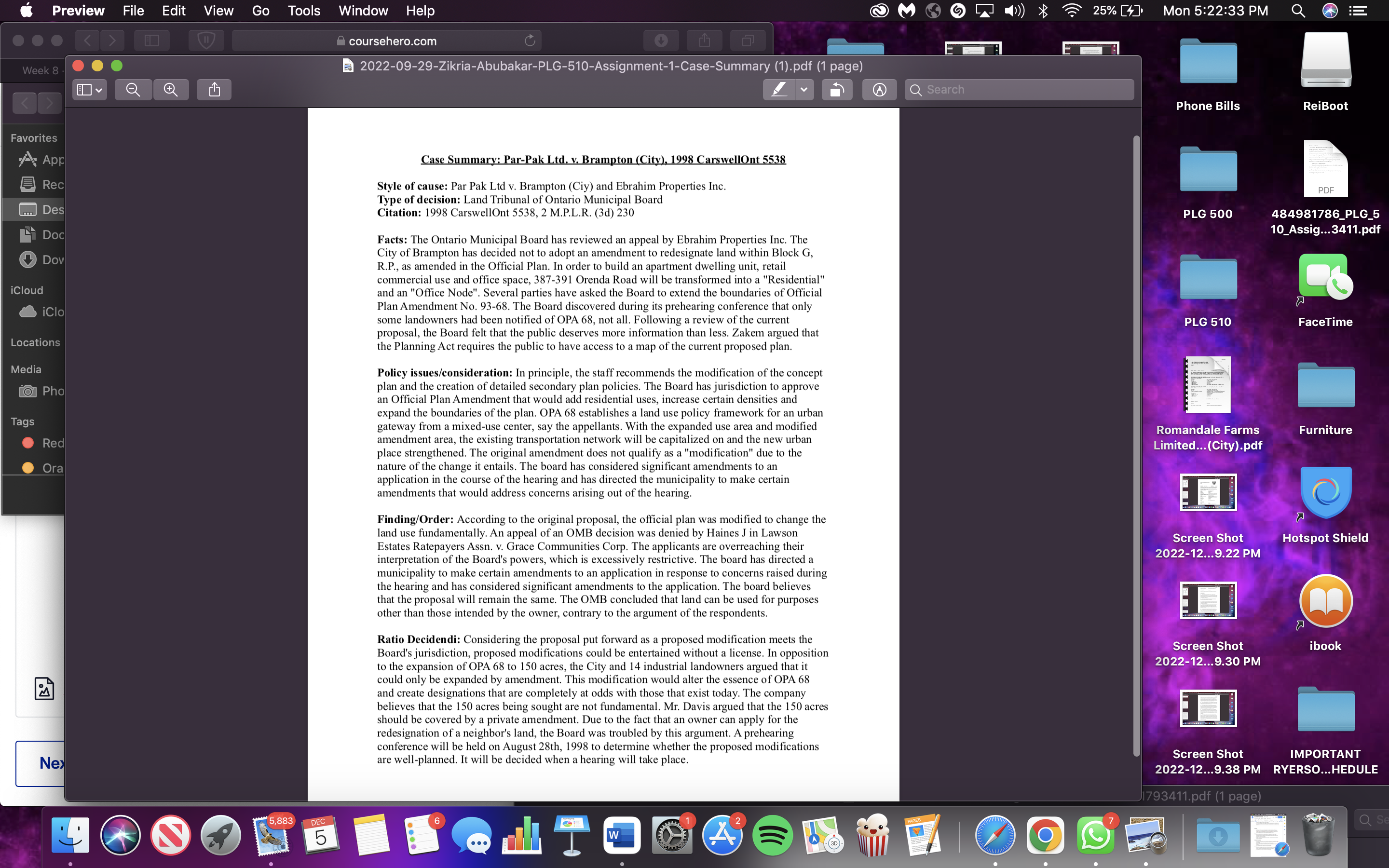This screenshot has width=1389, height=868.
Task: Open Spotlight search in menu bar
Action: pyautogui.click(x=1298, y=10)
